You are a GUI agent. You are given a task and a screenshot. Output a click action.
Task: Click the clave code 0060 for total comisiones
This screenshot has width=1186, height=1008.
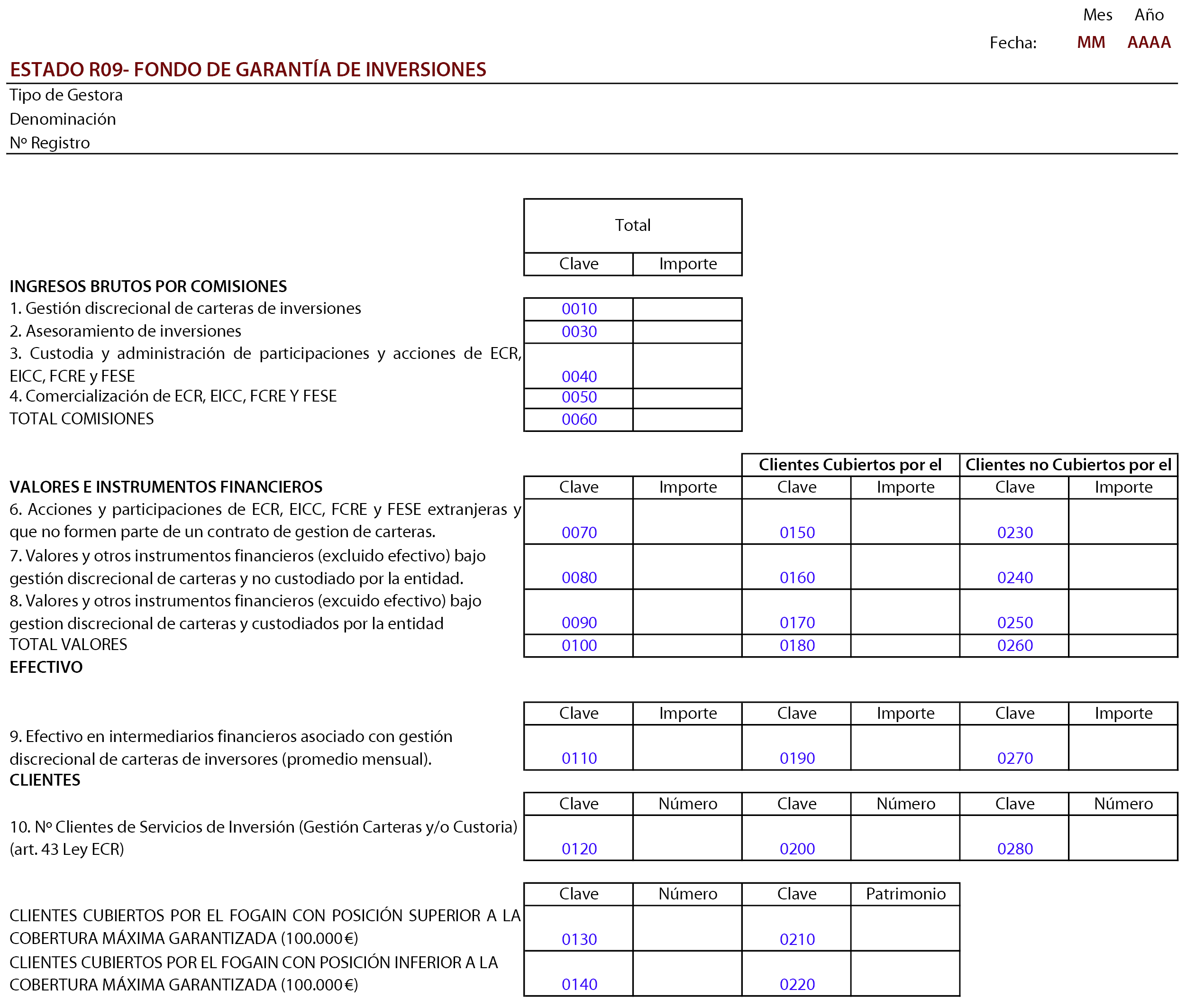click(x=579, y=420)
